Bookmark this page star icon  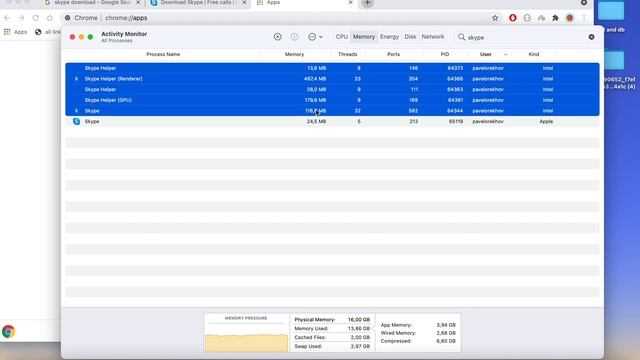click(x=495, y=18)
